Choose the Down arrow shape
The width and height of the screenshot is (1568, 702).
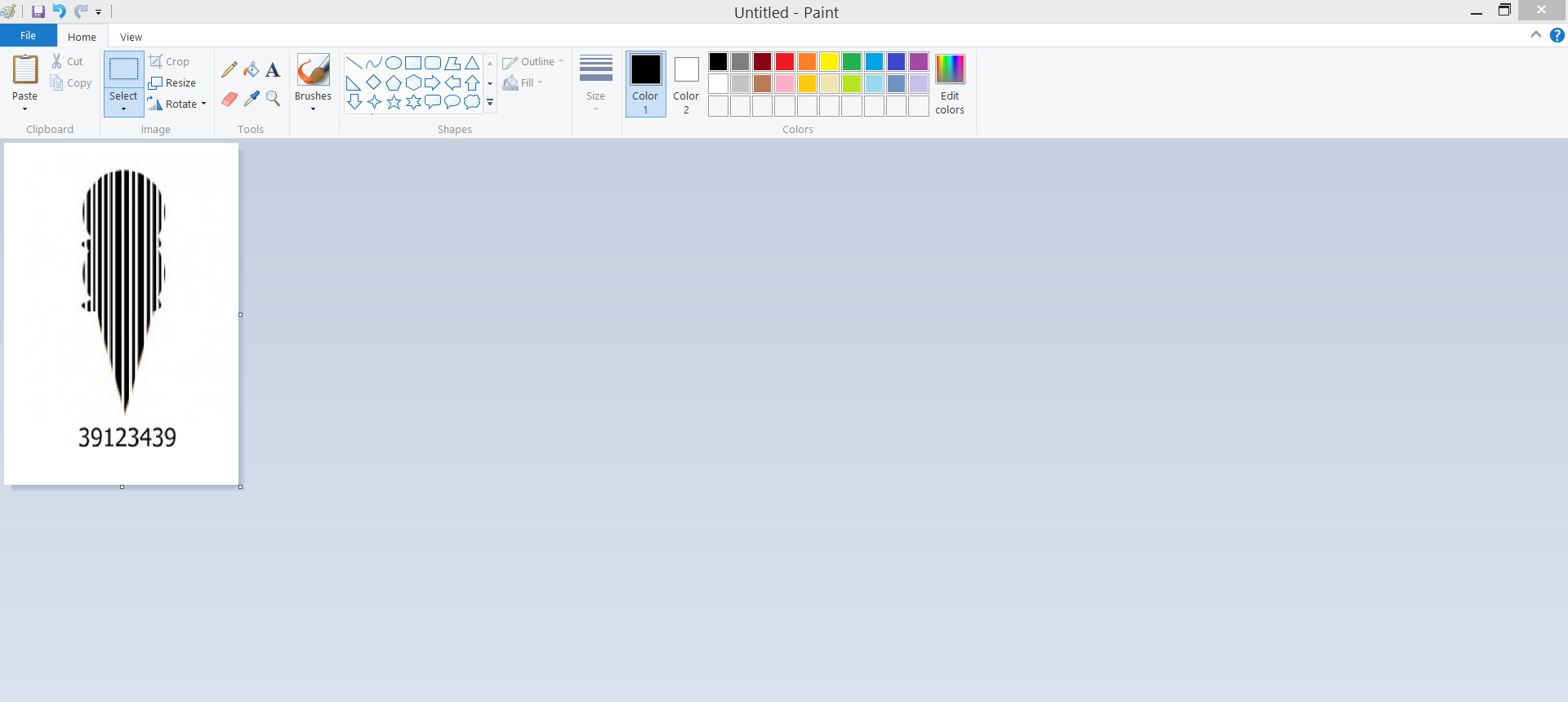click(354, 102)
